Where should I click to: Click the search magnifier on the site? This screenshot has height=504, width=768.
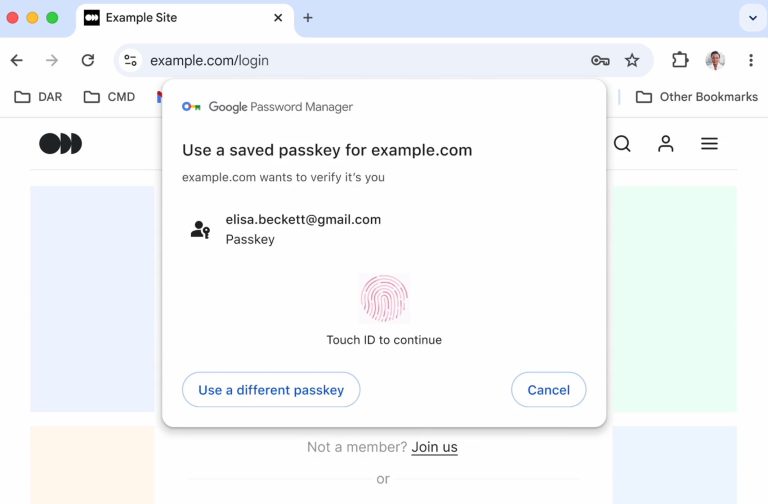pos(622,144)
